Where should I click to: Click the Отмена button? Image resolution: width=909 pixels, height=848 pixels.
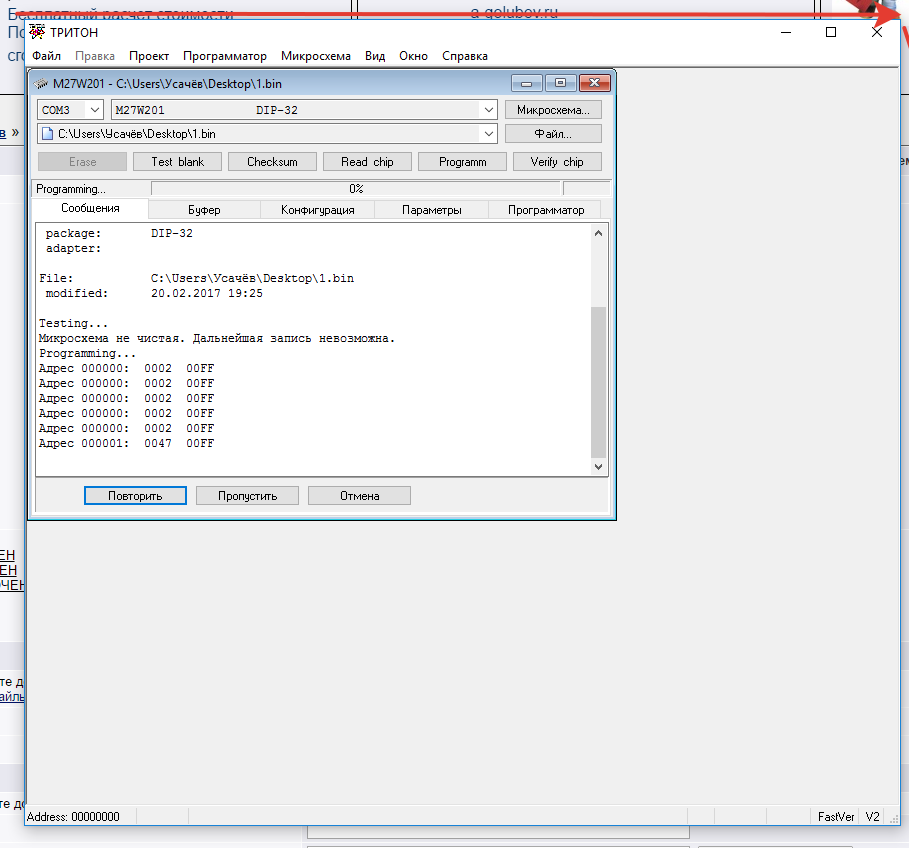358,496
